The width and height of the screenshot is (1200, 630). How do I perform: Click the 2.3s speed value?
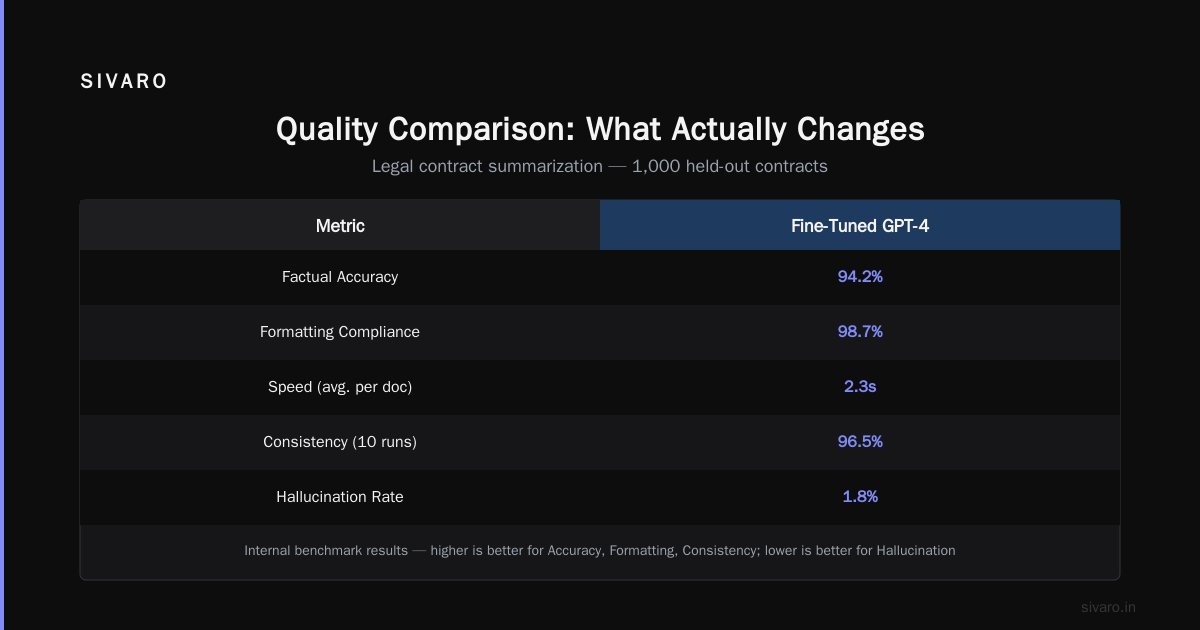pos(860,387)
